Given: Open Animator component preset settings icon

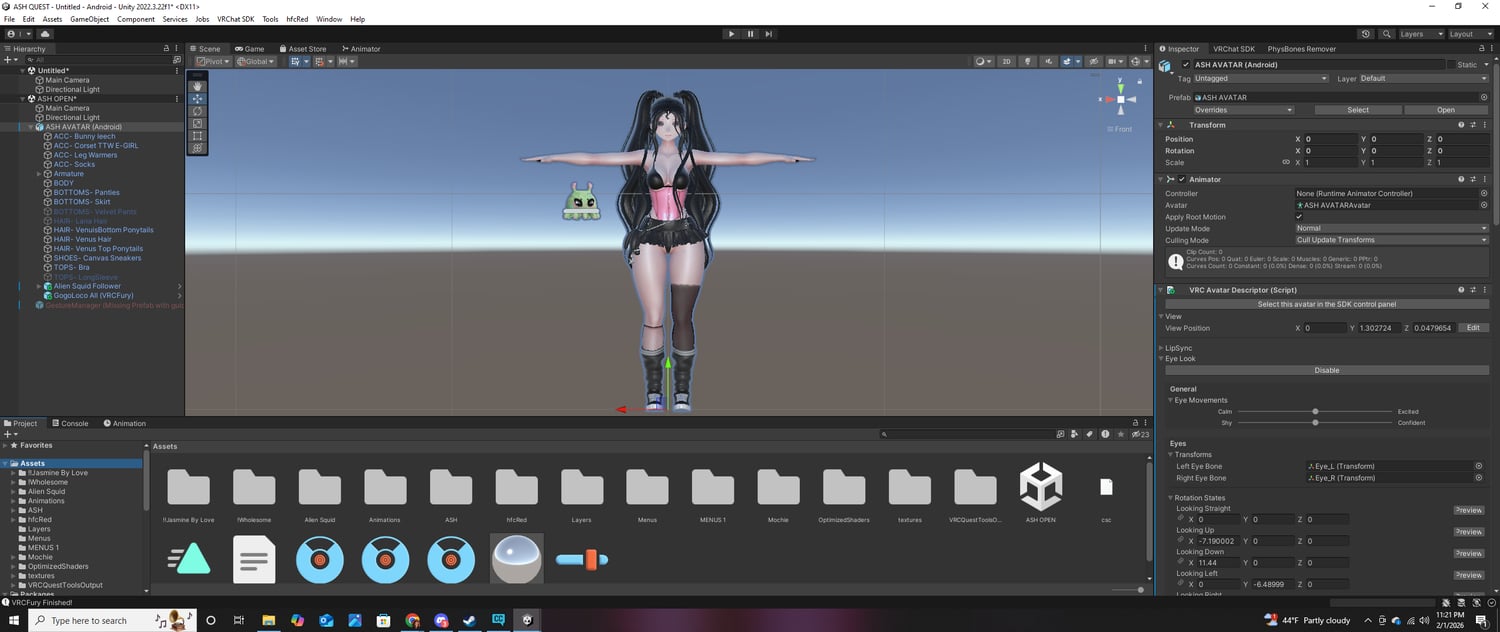Looking at the screenshot, I should point(1473,179).
